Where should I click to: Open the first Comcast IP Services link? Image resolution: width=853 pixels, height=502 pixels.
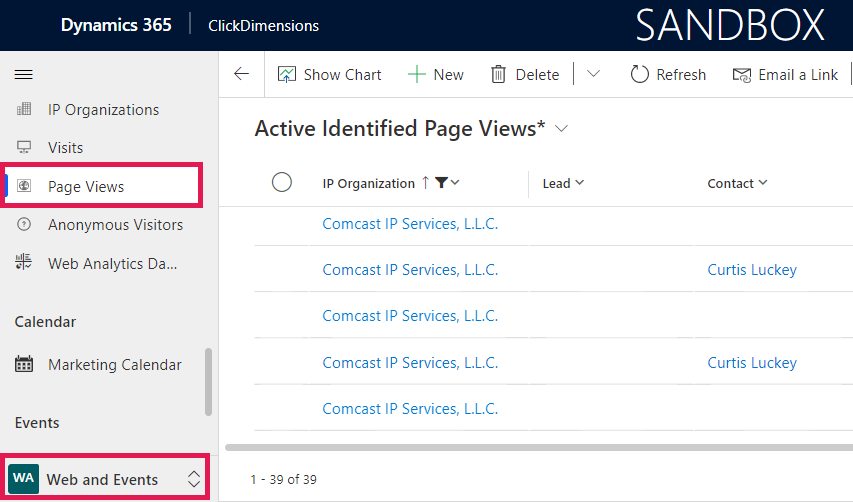tap(410, 224)
